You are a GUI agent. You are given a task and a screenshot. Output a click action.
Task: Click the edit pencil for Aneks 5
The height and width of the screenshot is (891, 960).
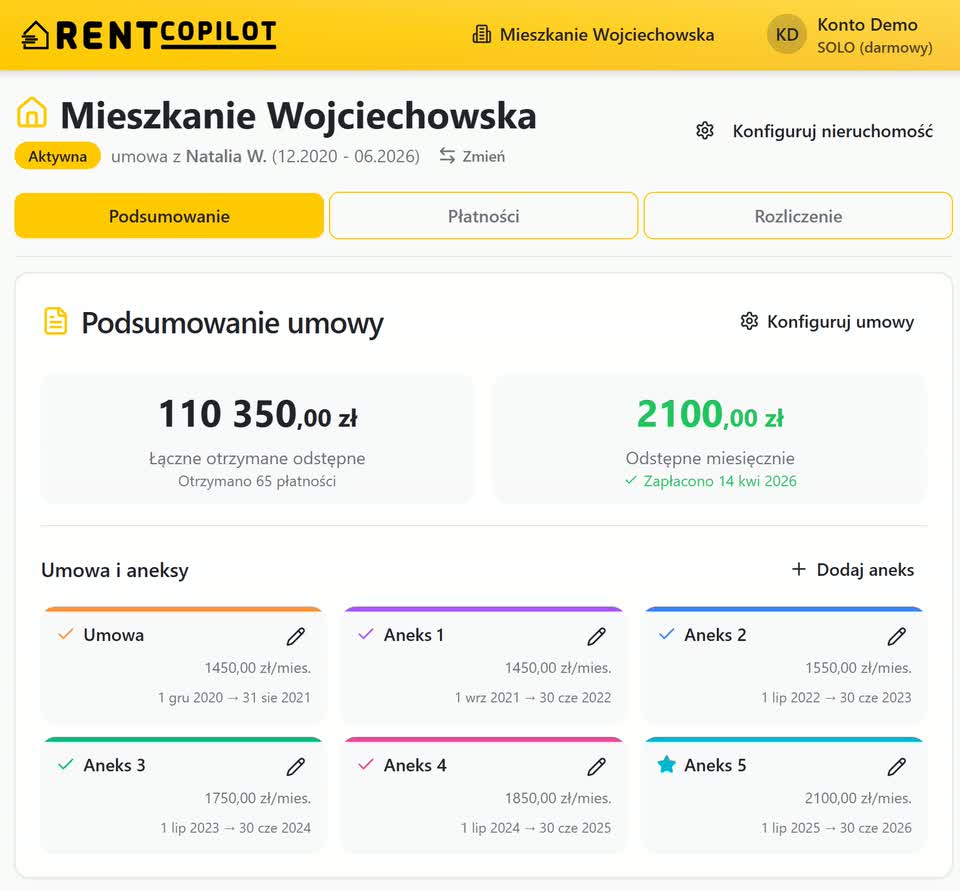pos(896,766)
